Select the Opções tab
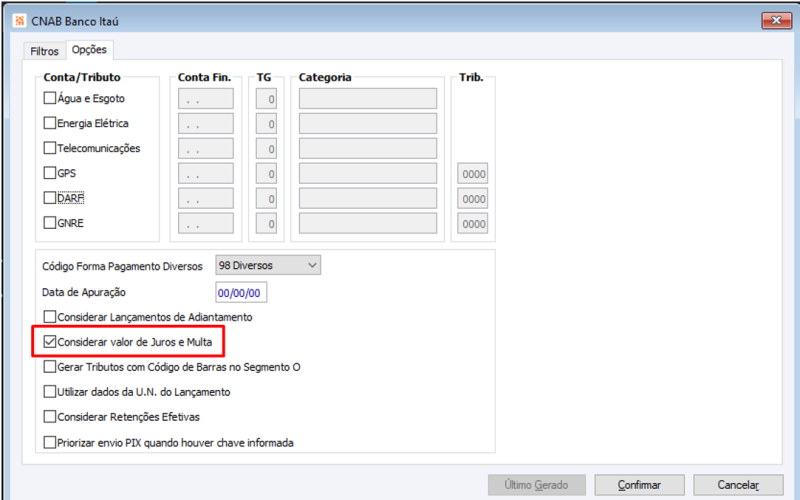This screenshot has height=500, width=800. [89, 49]
